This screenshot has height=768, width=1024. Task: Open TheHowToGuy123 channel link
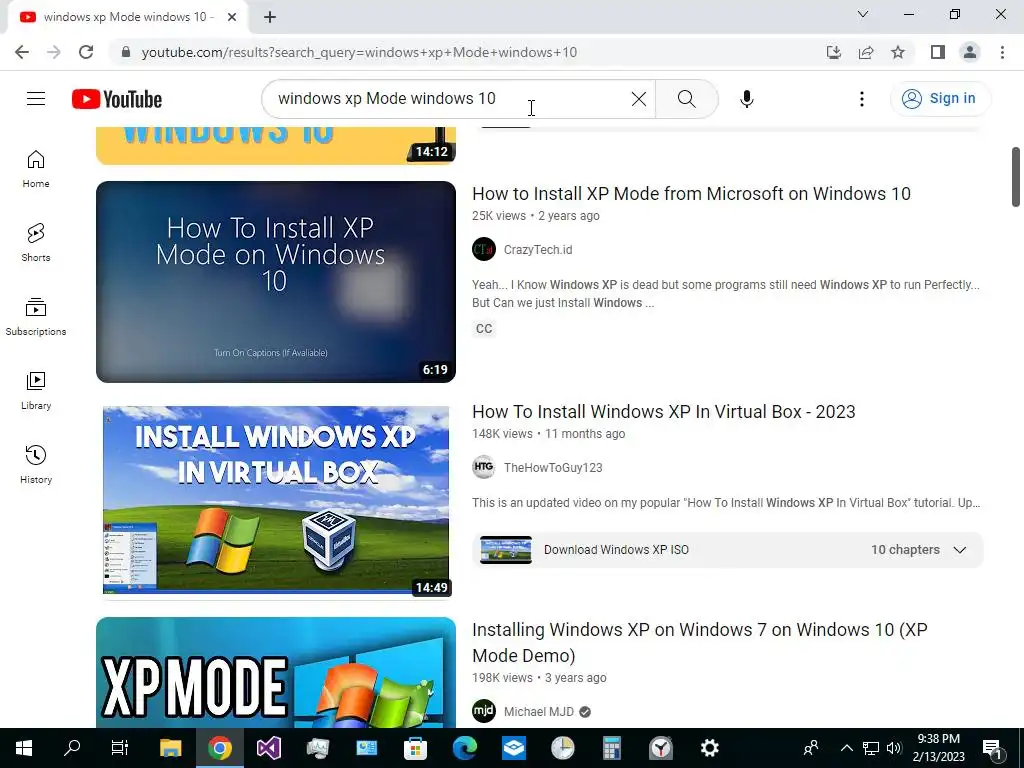[x=552, y=468]
